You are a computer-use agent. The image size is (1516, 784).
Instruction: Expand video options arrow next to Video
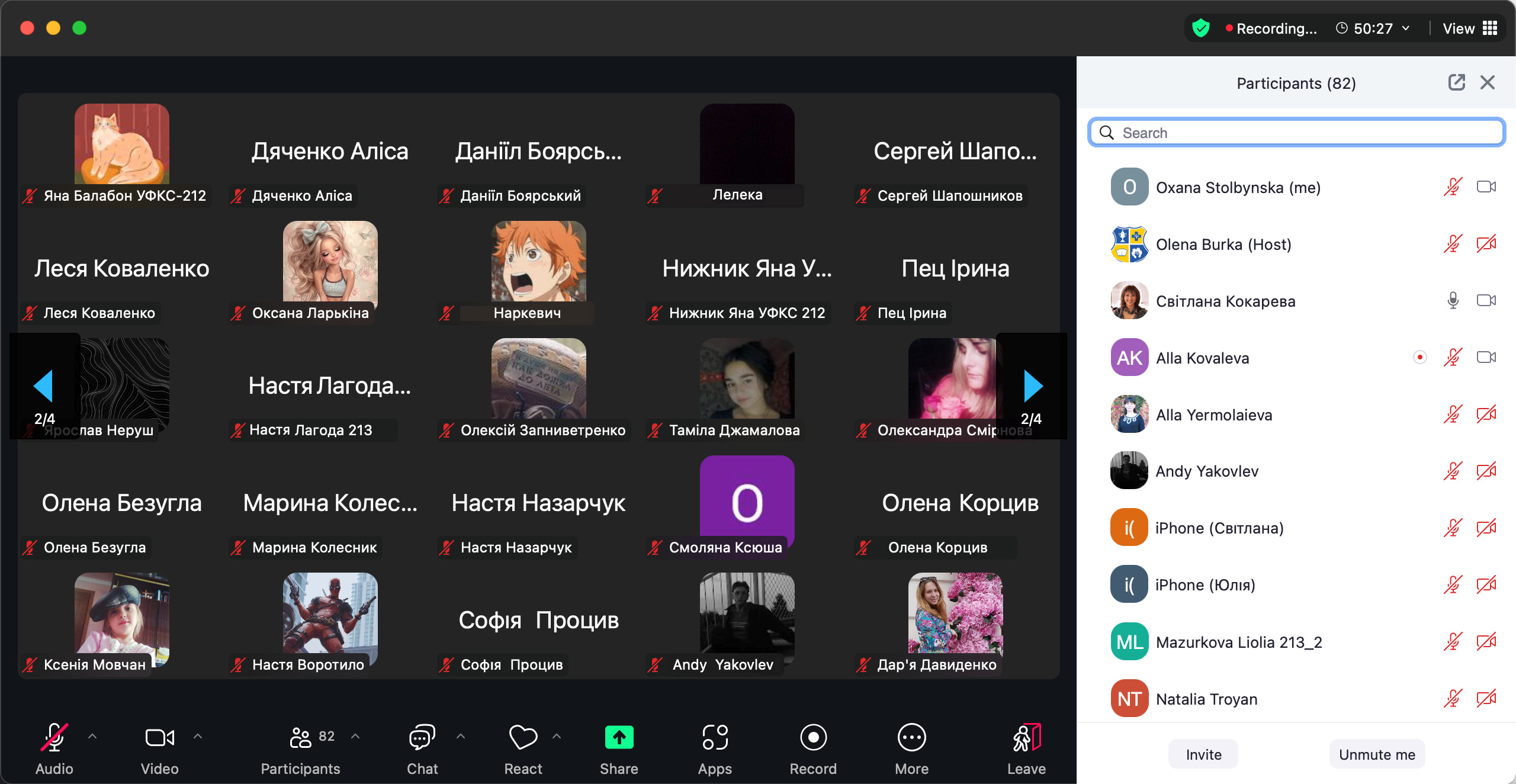click(198, 736)
